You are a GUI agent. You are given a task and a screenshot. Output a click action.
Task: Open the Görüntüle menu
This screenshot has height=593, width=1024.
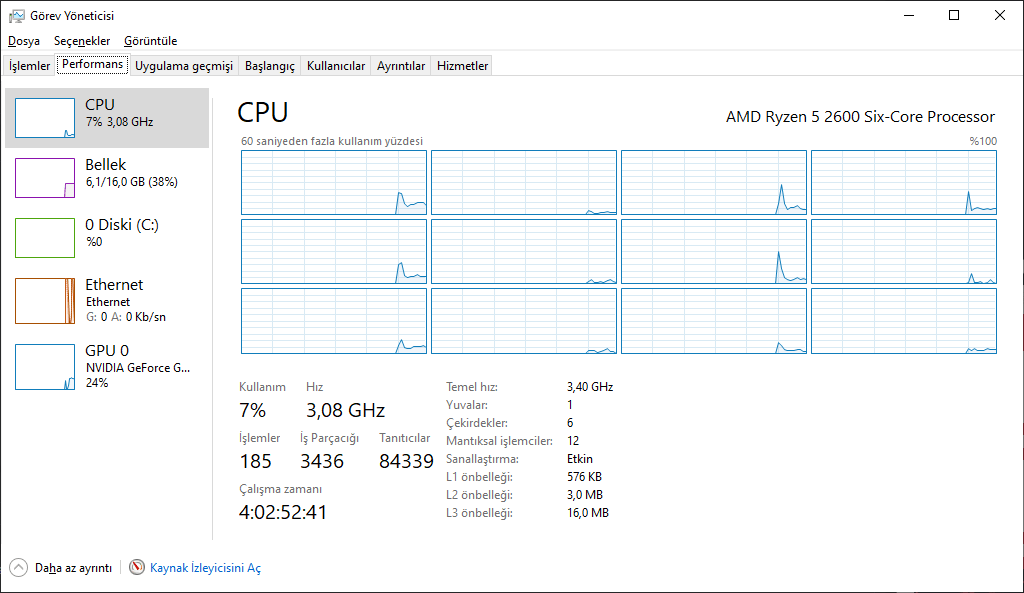click(x=151, y=40)
